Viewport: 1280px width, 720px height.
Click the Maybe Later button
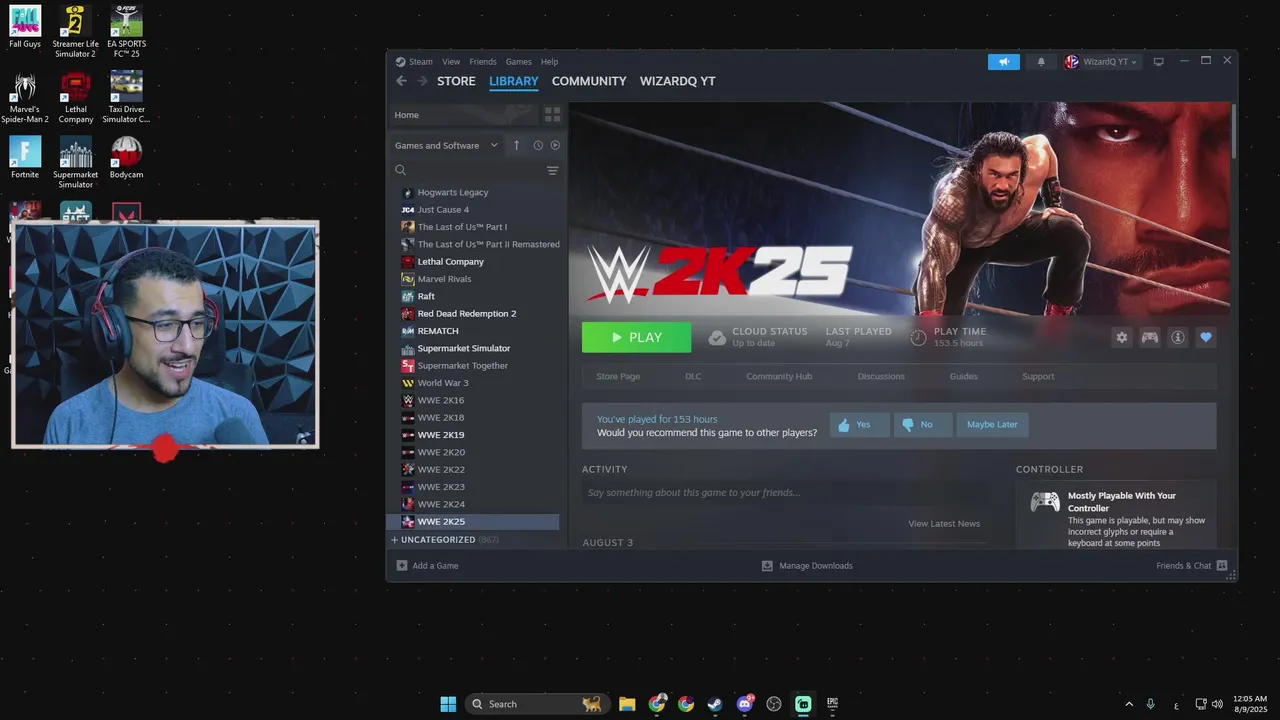(992, 425)
